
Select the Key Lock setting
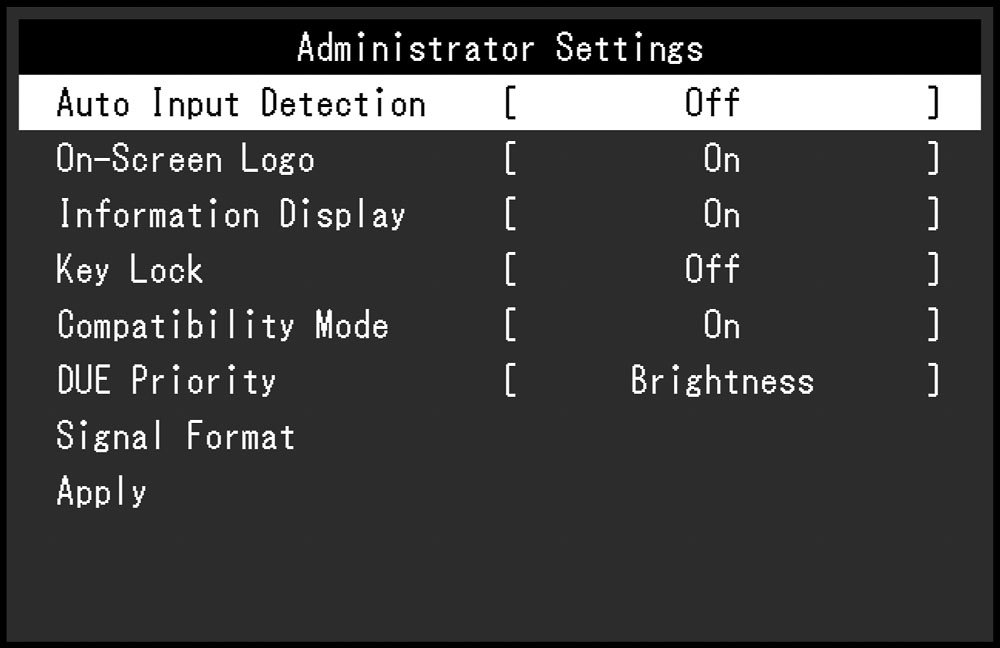129,269
